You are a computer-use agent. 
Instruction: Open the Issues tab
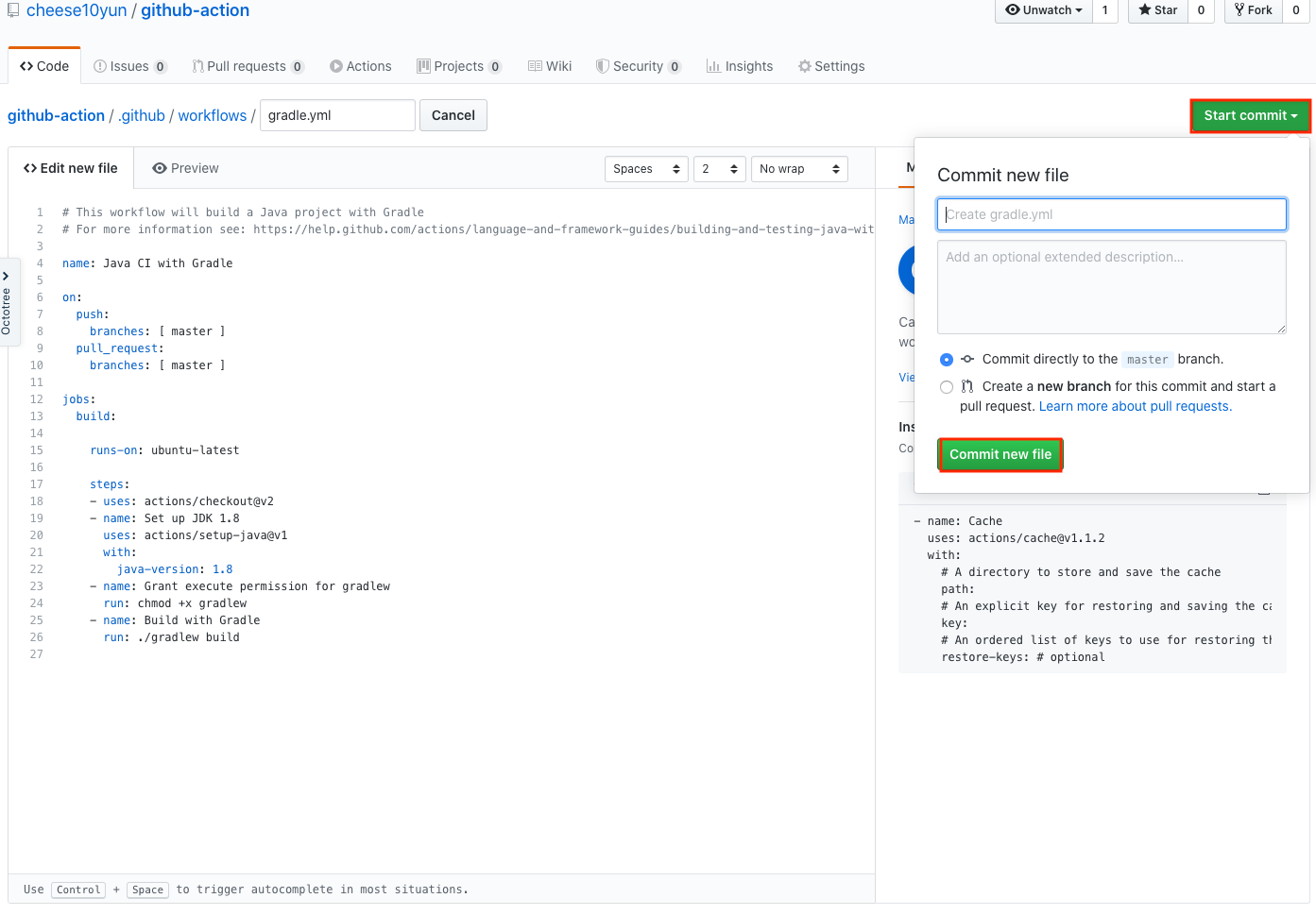pos(130,66)
